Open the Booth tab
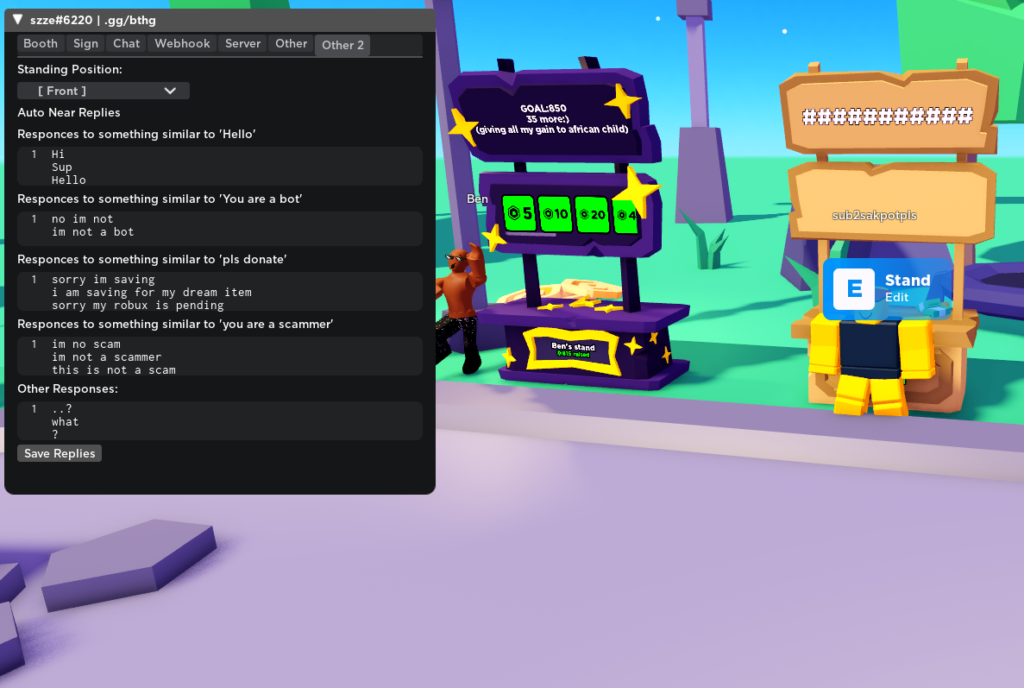 pos(40,44)
